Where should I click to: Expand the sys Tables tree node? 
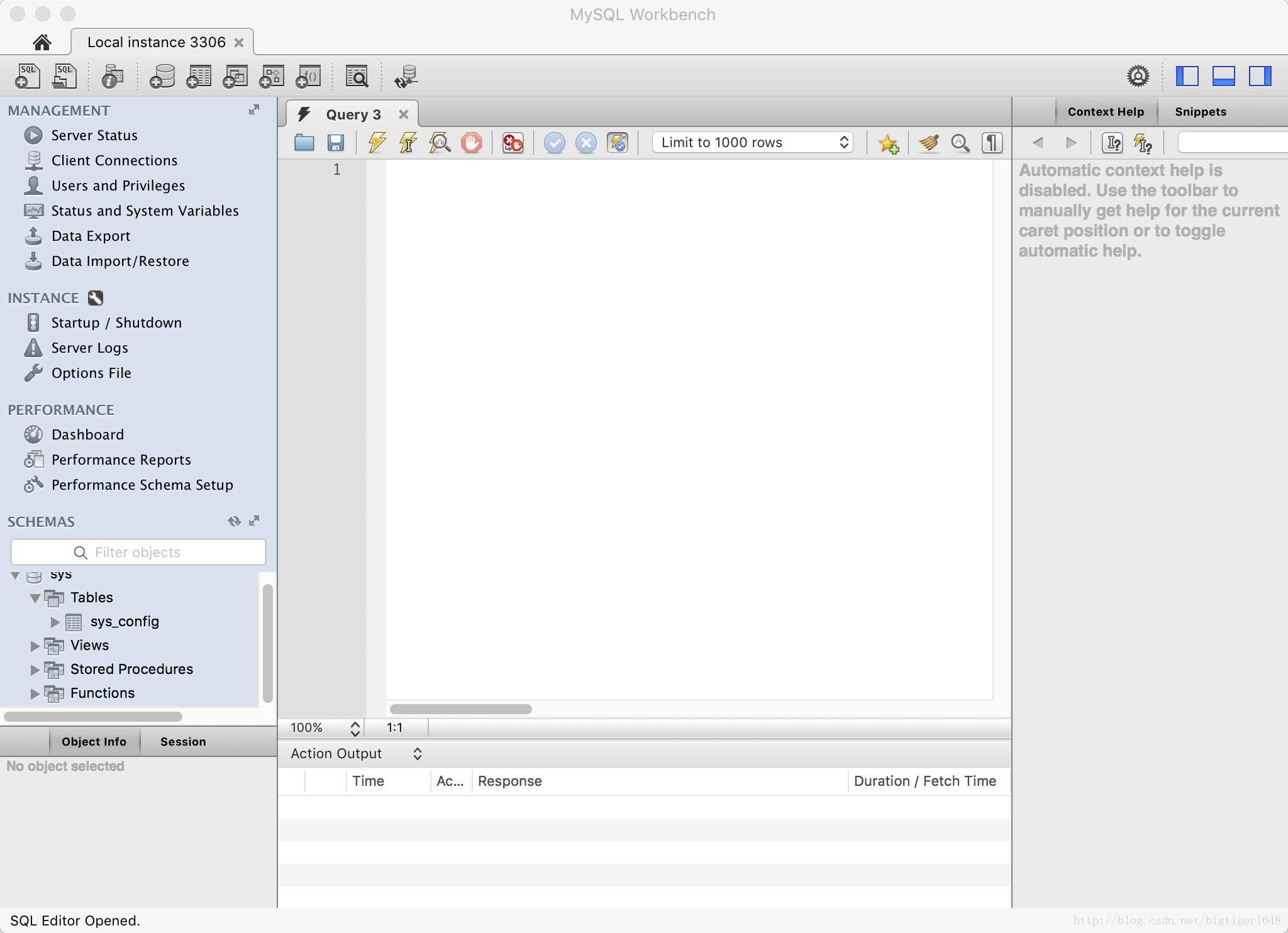[35, 597]
